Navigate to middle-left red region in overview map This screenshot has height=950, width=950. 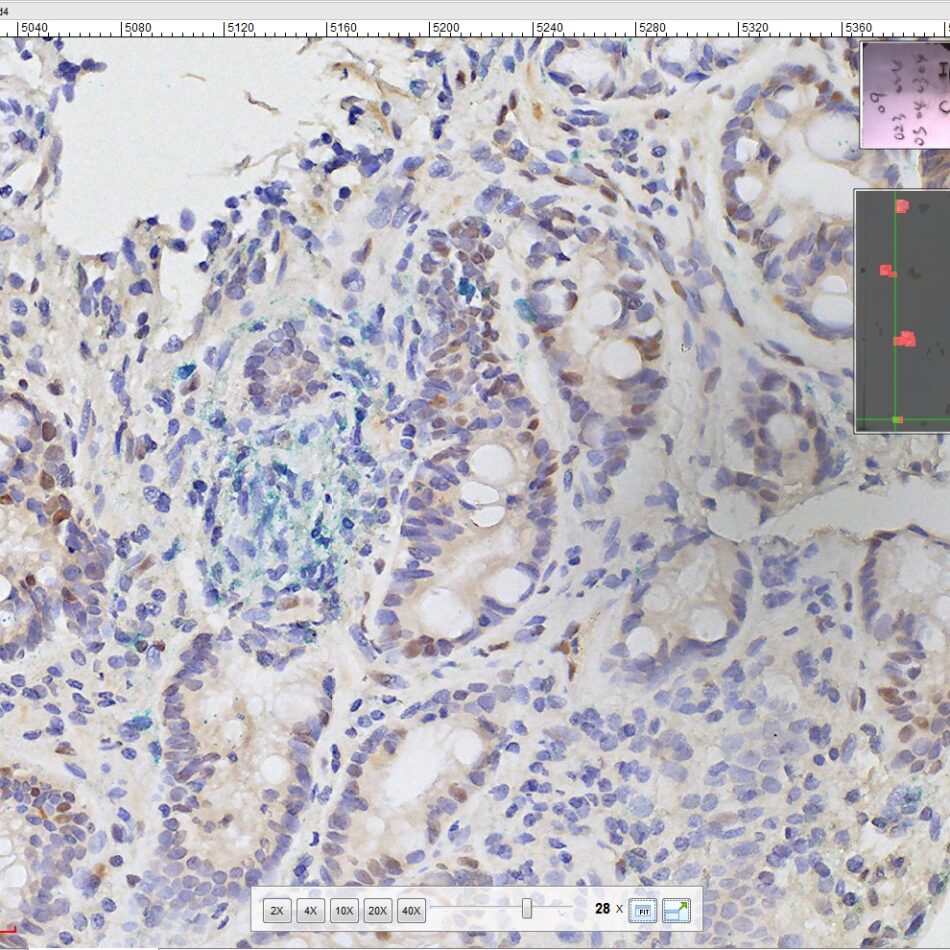(886, 270)
